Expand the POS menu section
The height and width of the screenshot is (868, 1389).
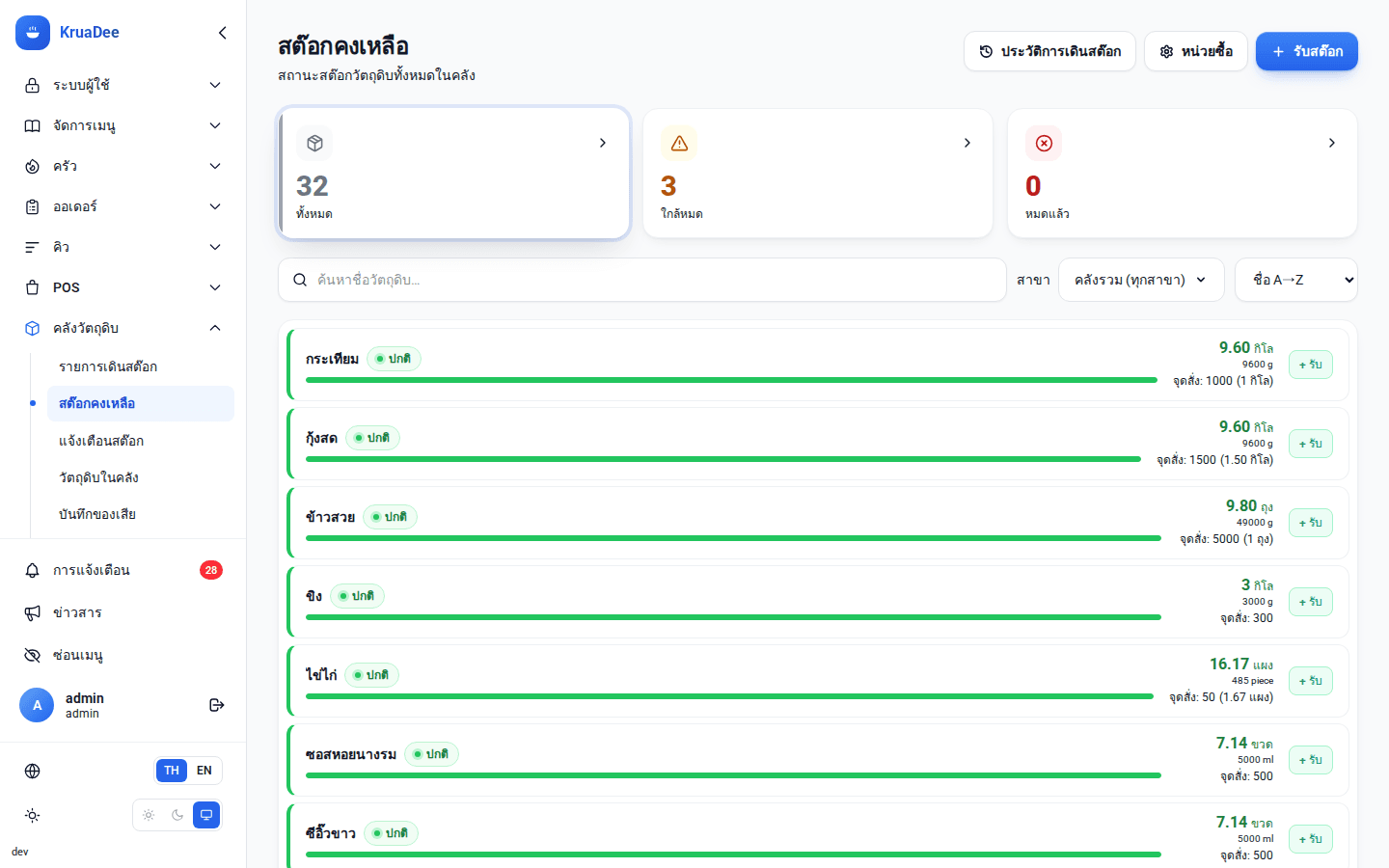point(123,287)
